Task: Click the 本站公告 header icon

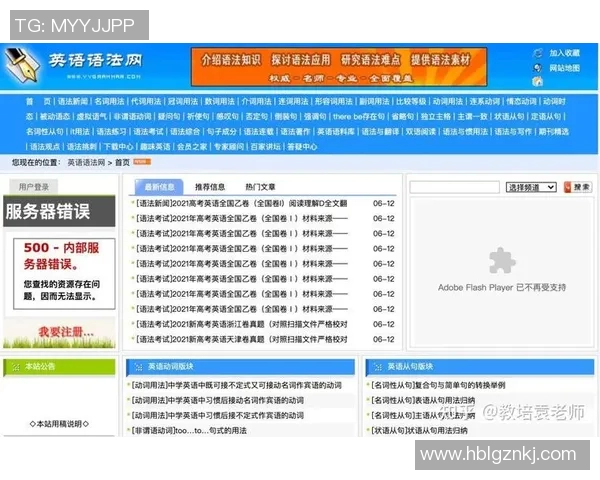Action: click(x=16, y=367)
